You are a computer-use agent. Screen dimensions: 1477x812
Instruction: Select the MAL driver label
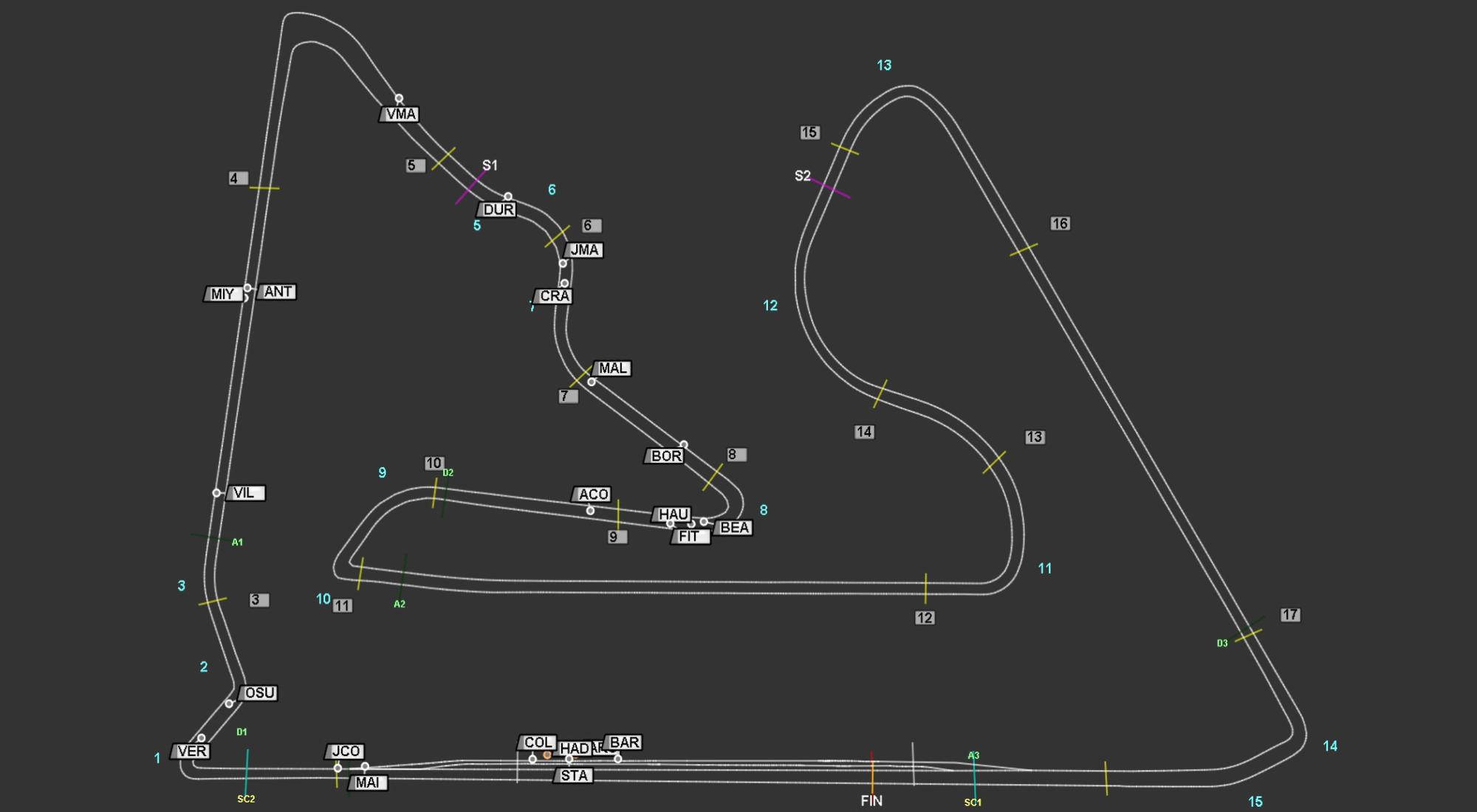coord(612,368)
